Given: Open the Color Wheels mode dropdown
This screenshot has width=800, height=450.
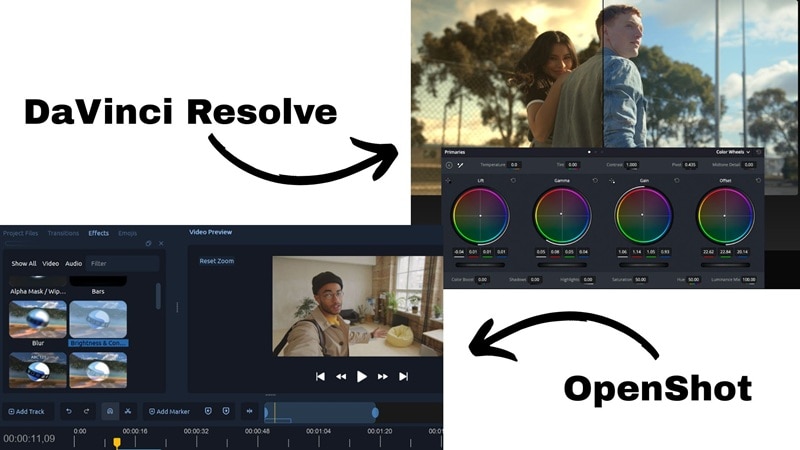Looking at the screenshot, I should click(x=733, y=152).
